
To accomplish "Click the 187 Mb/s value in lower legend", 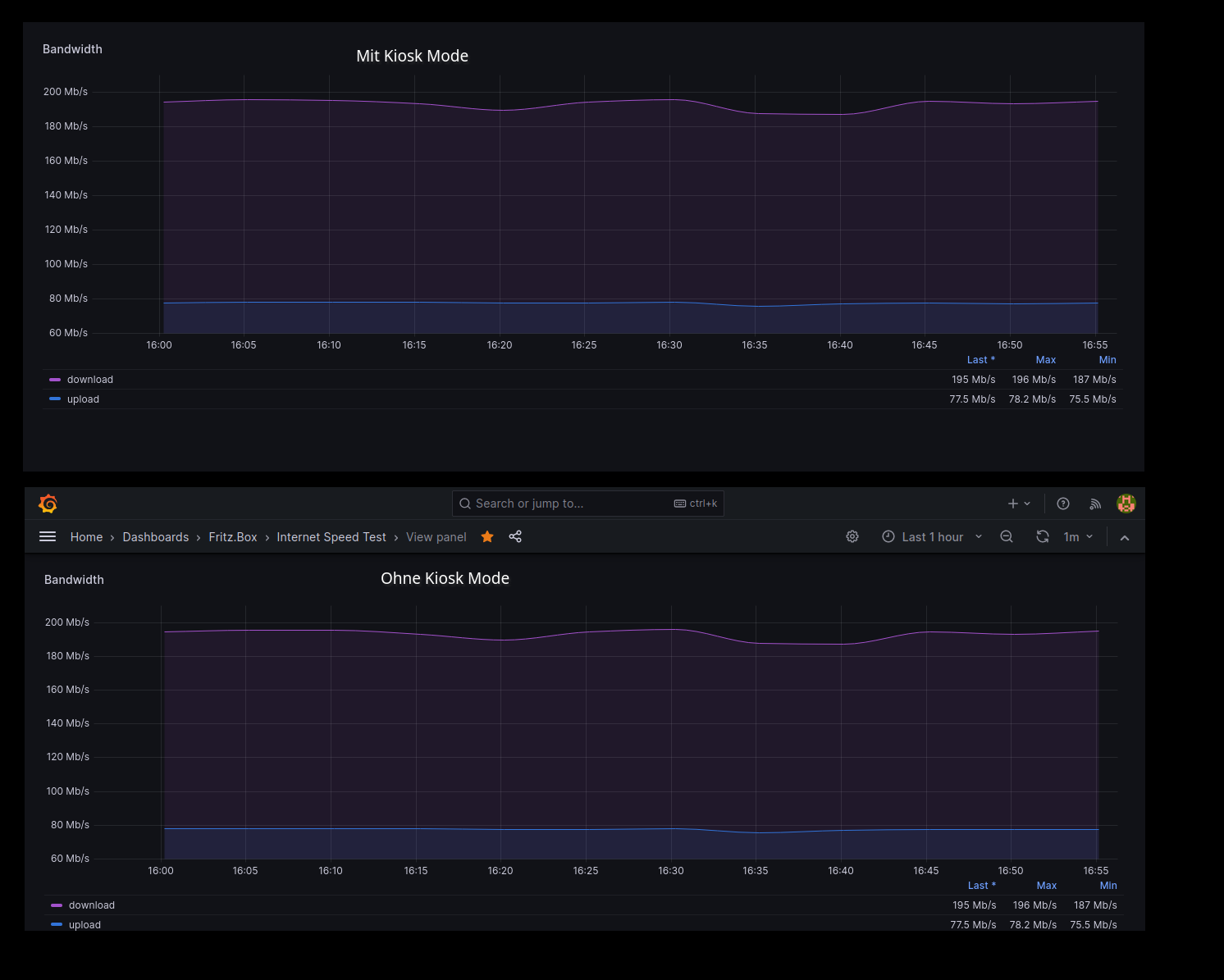I will [x=1095, y=905].
